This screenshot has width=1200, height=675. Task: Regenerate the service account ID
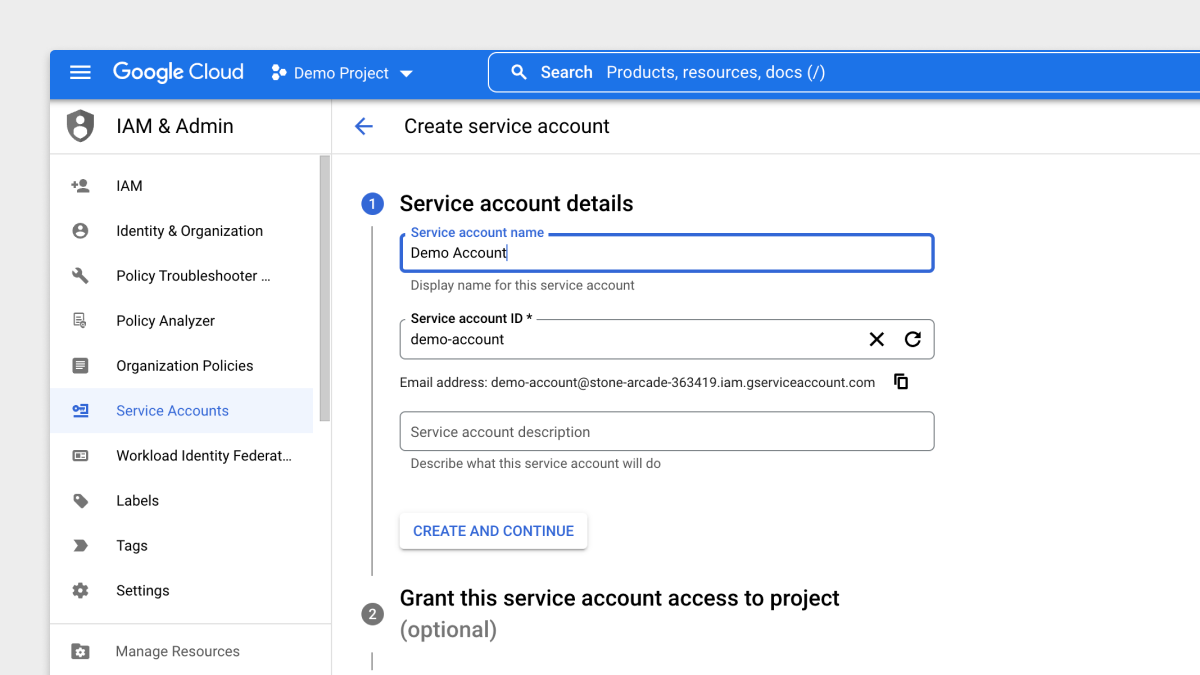[913, 339]
